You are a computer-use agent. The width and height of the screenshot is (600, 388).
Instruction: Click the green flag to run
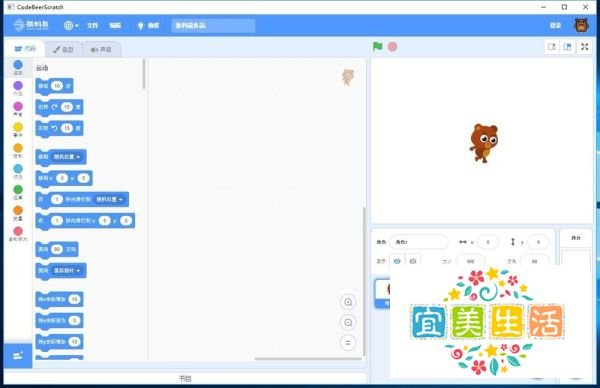tap(377, 46)
